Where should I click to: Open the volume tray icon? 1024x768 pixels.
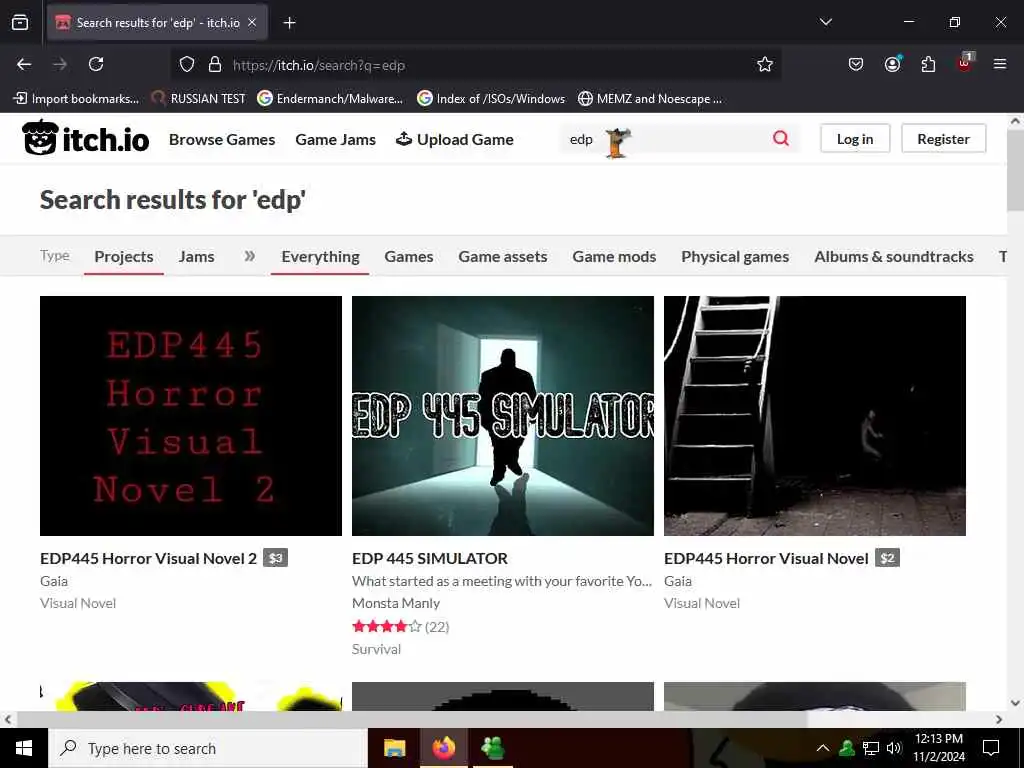pos(894,748)
